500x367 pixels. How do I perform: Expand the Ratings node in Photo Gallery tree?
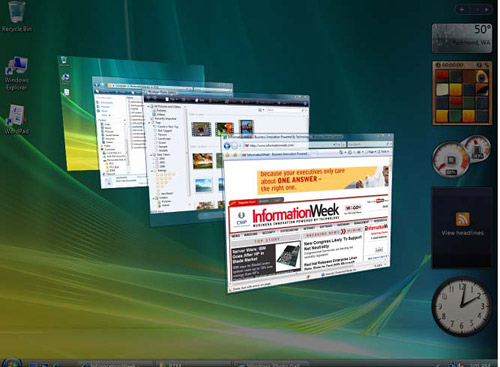pyautogui.click(x=153, y=171)
